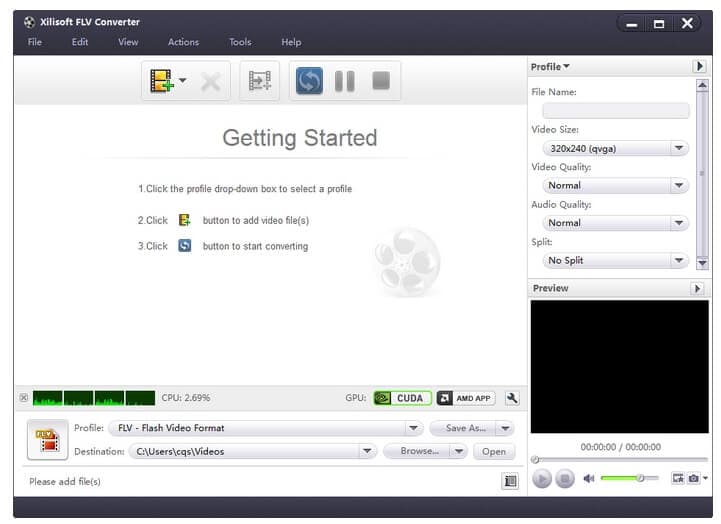
Task: Open the Edit menu
Action: pos(80,42)
